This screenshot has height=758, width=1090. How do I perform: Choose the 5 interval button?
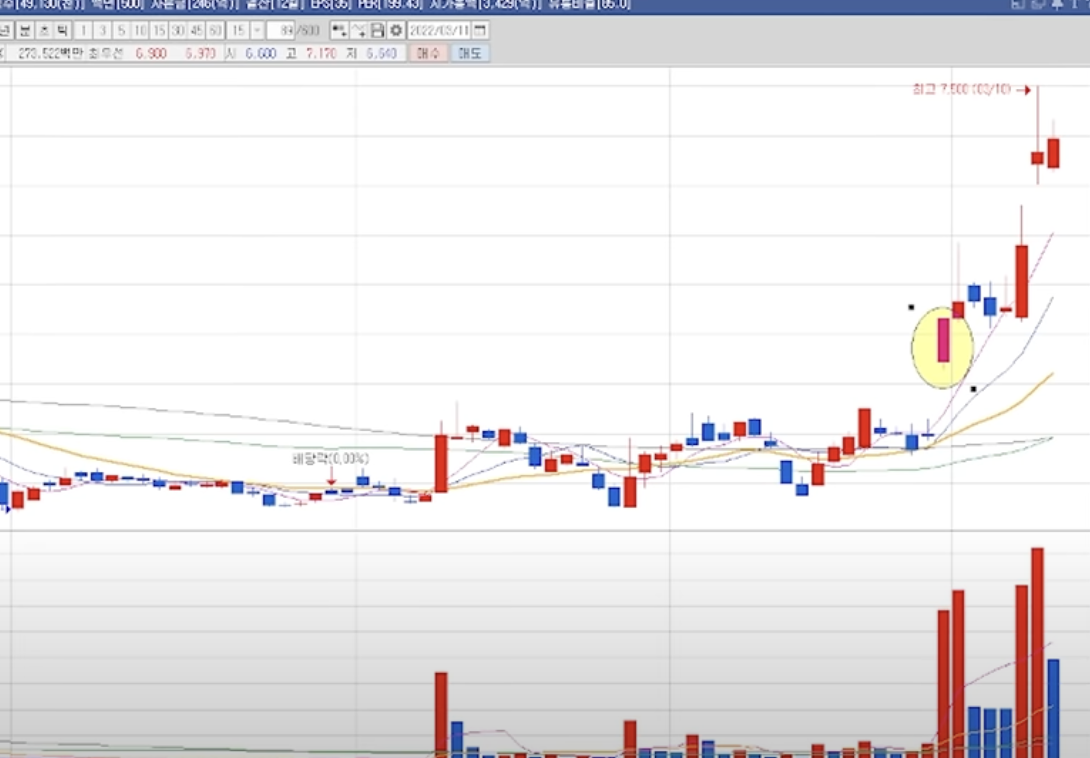click(121, 31)
